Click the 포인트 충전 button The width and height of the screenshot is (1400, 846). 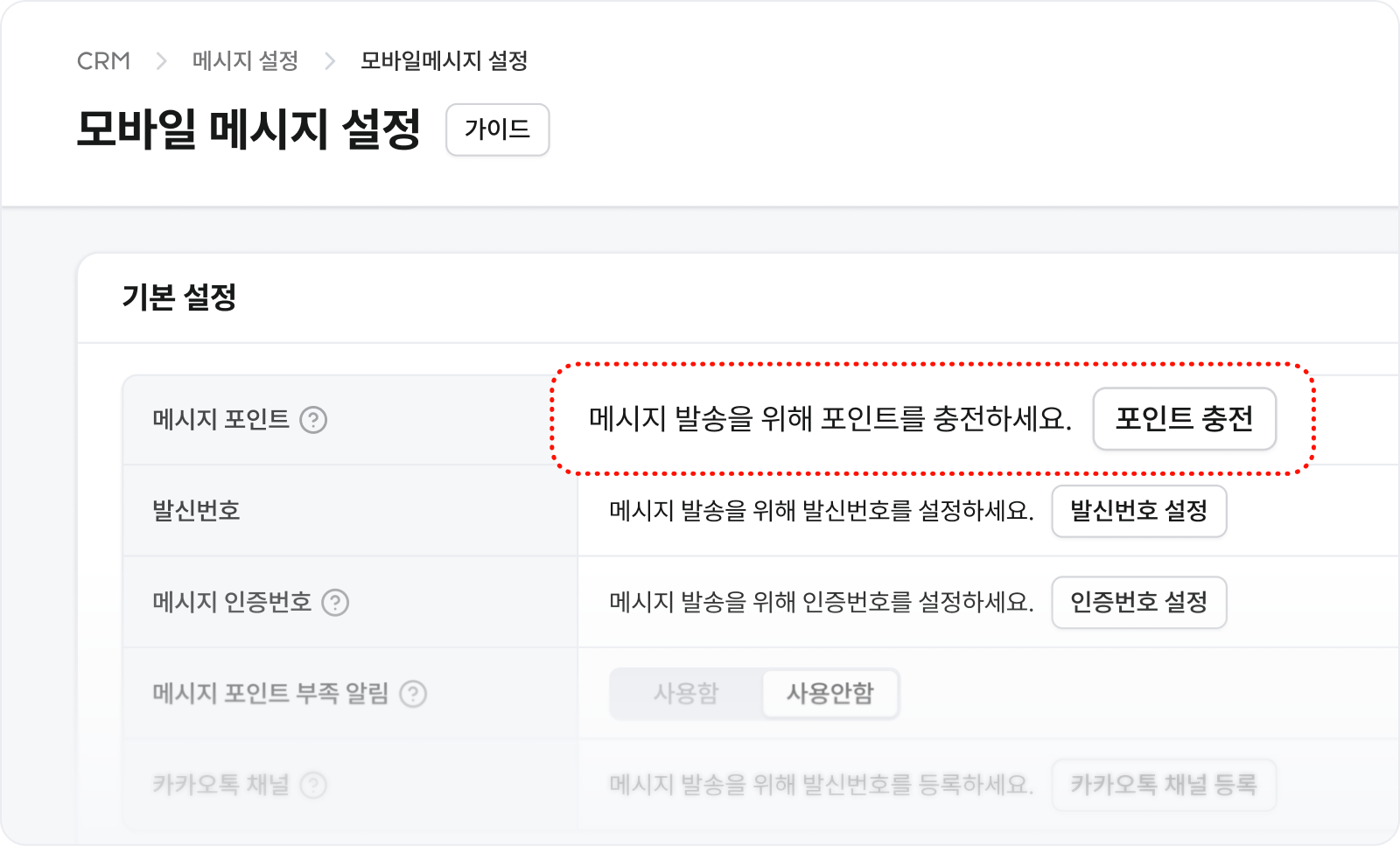[x=1184, y=419]
